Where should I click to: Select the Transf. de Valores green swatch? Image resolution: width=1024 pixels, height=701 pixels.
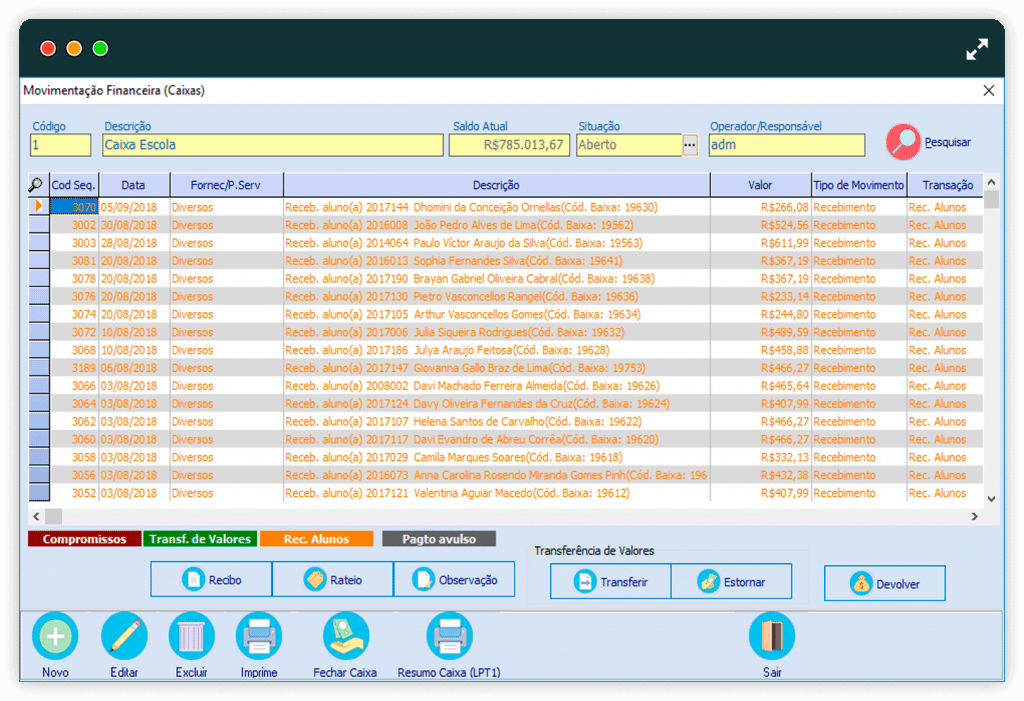[x=200, y=539]
